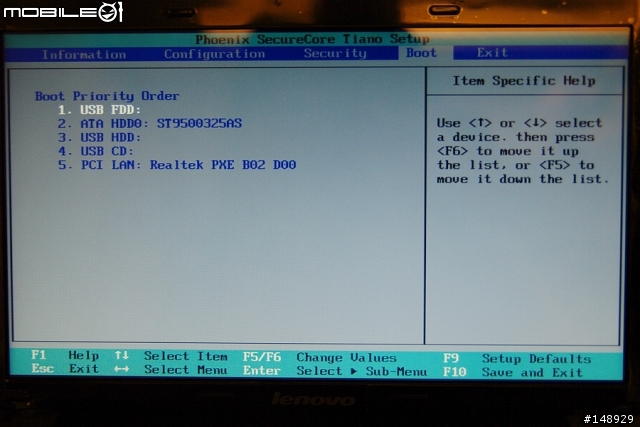Select the USB FDD boot entry

coord(99,109)
